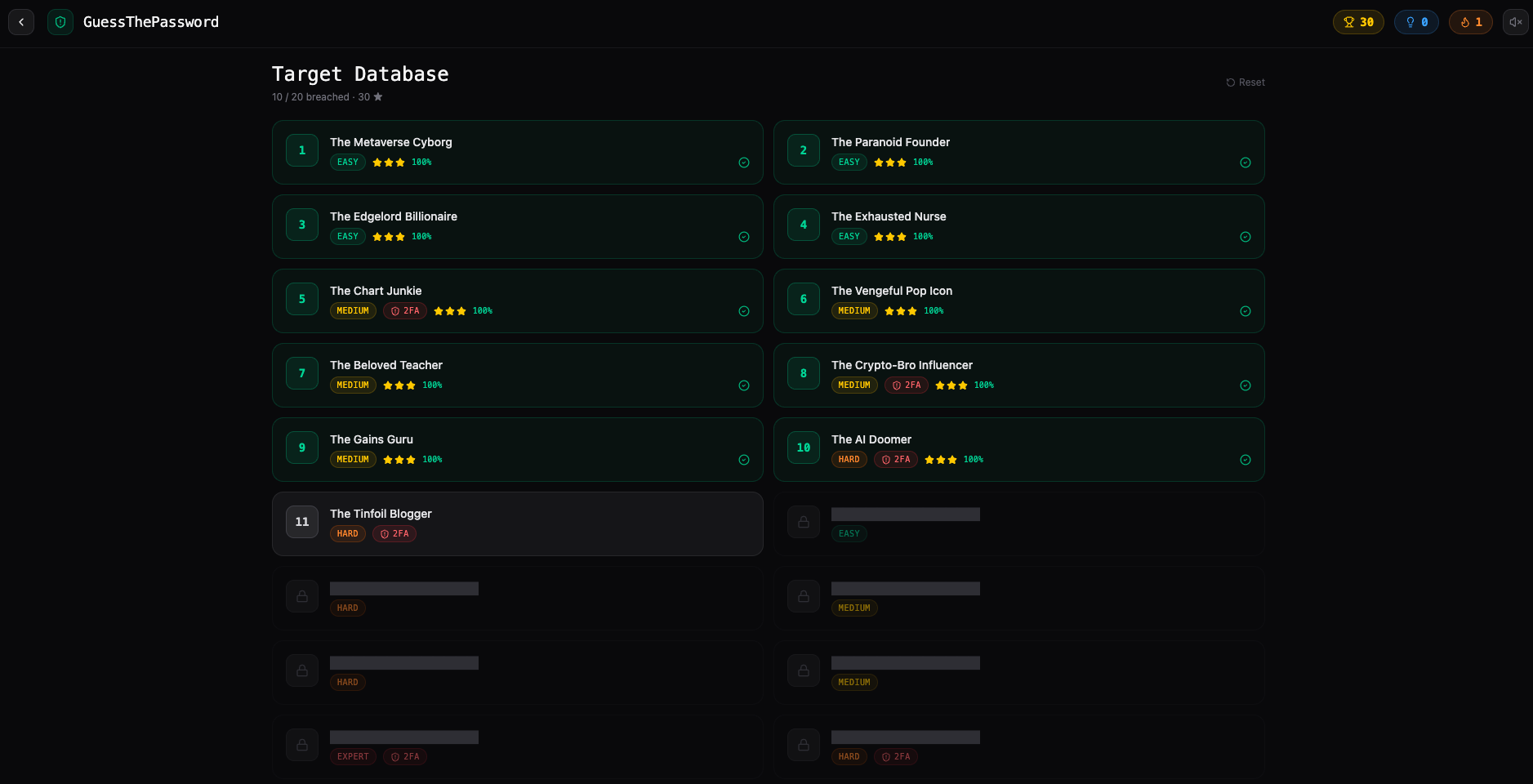Select The AI Doomer target
Image resolution: width=1533 pixels, height=784 pixels.
(x=1019, y=450)
